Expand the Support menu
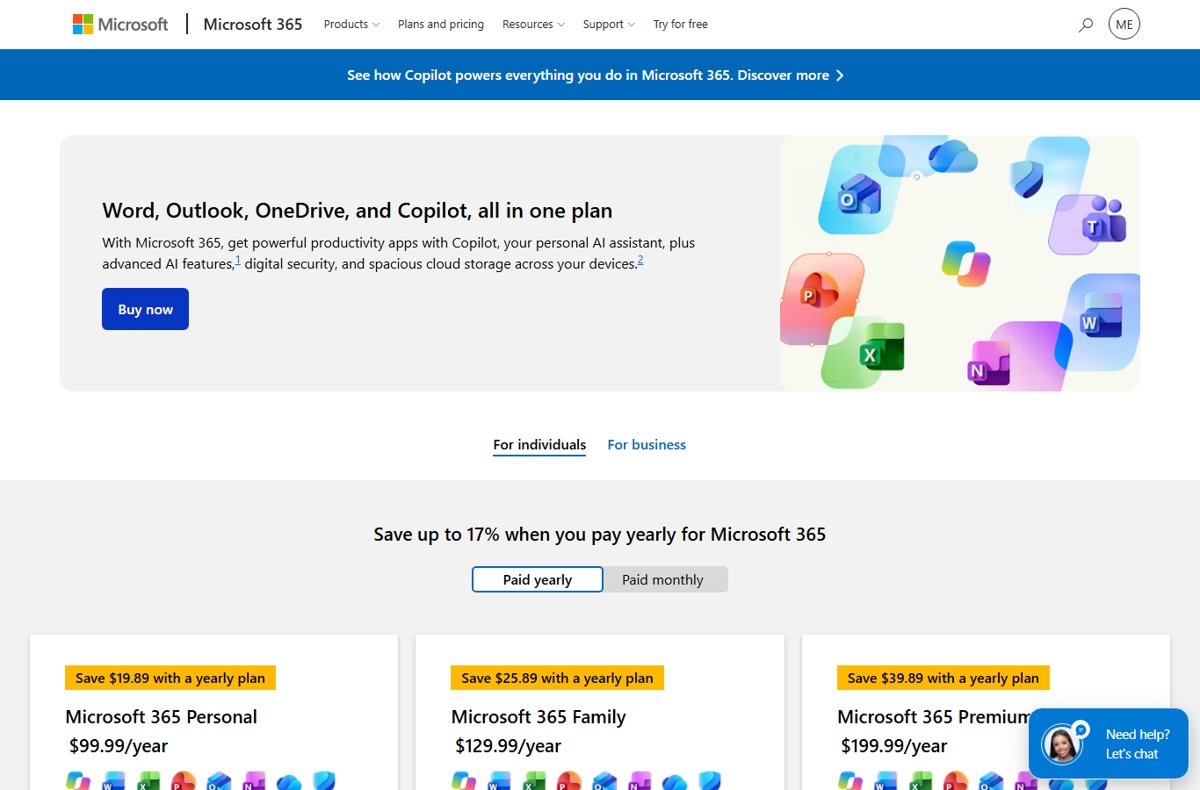The height and width of the screenshot is (790, 1200). [609, 24]
